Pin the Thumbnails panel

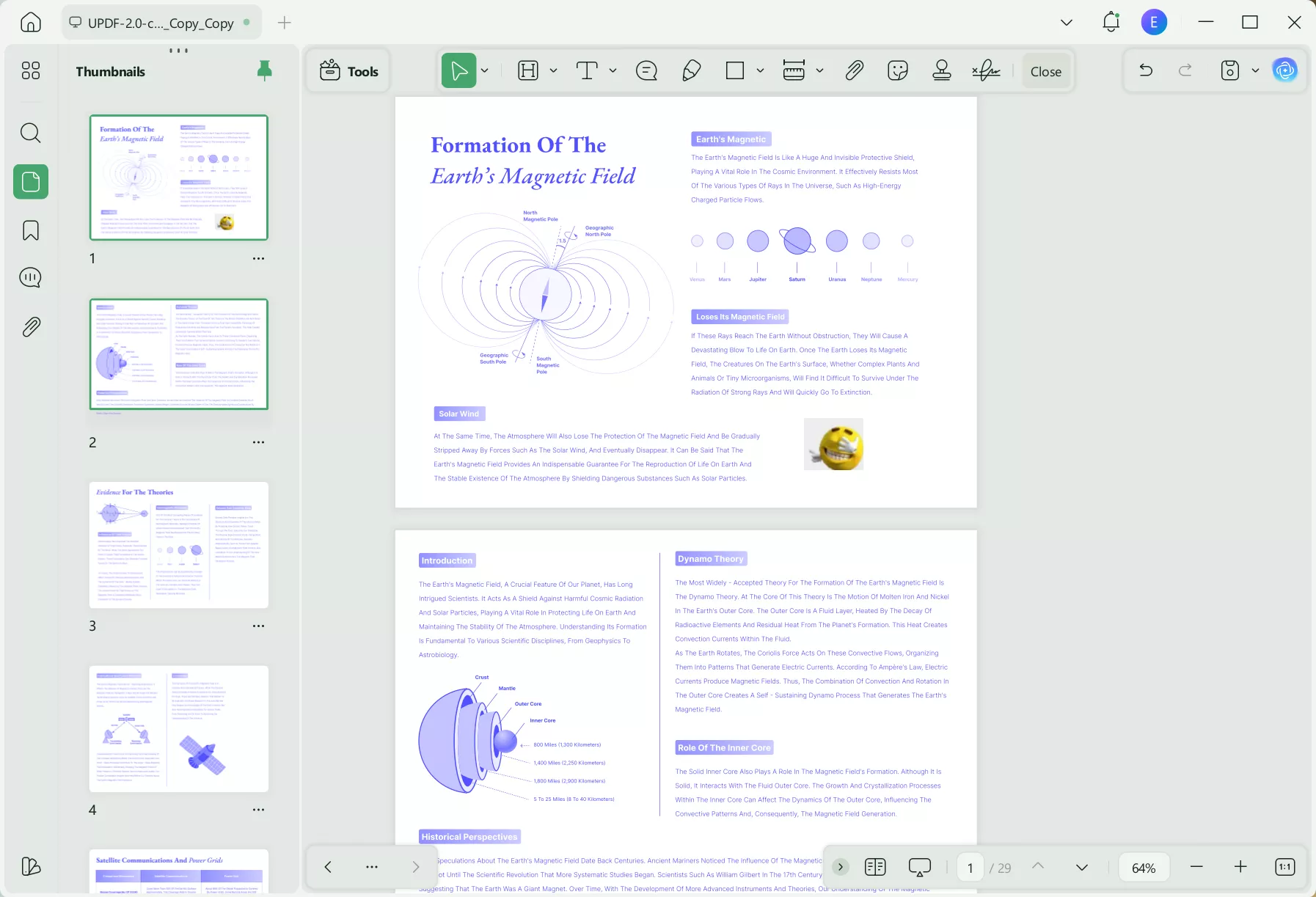click(x=263, y=70)
